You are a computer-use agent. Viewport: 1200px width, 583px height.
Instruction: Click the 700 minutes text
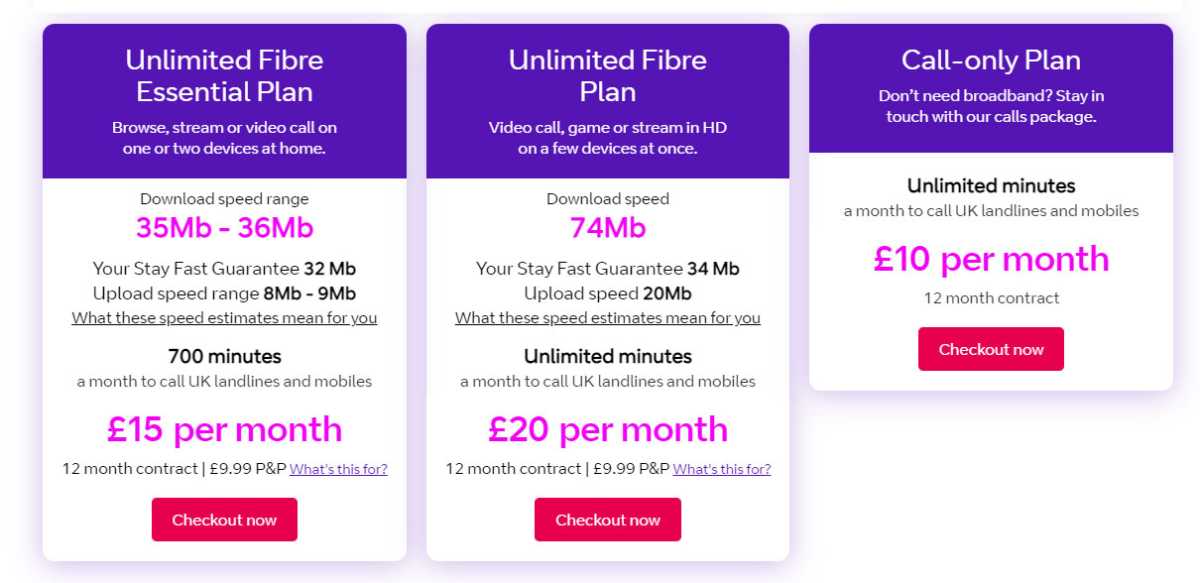click(x=224, y=356)
